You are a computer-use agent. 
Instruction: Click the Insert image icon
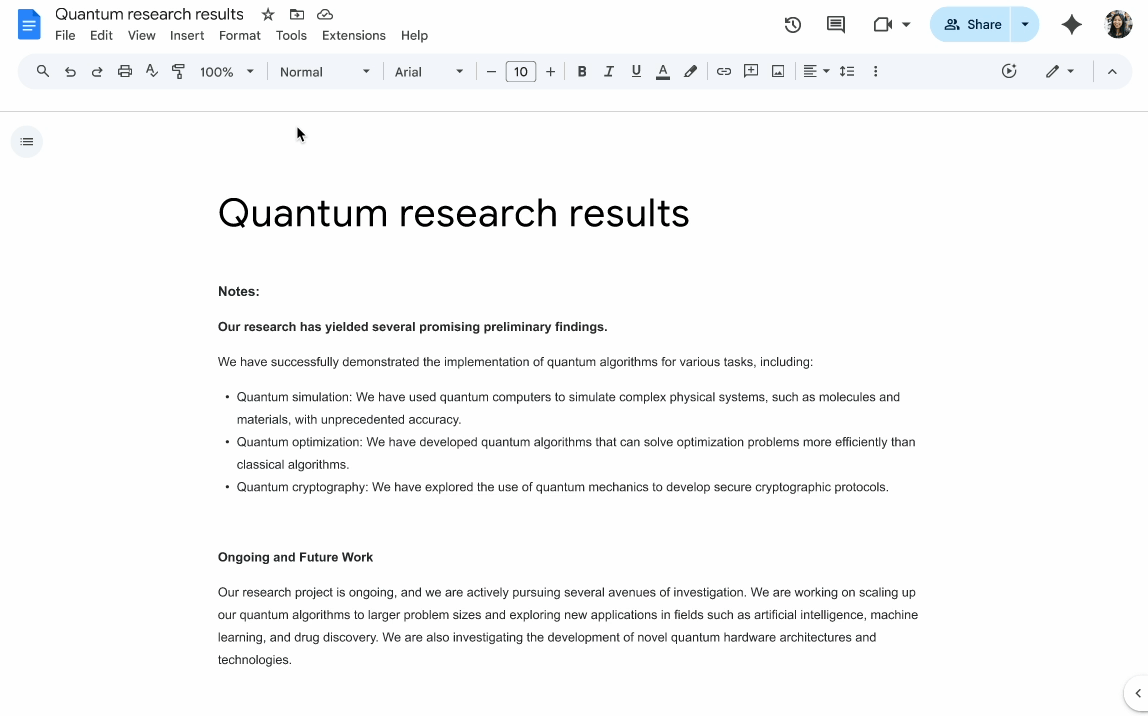[777, 71]
